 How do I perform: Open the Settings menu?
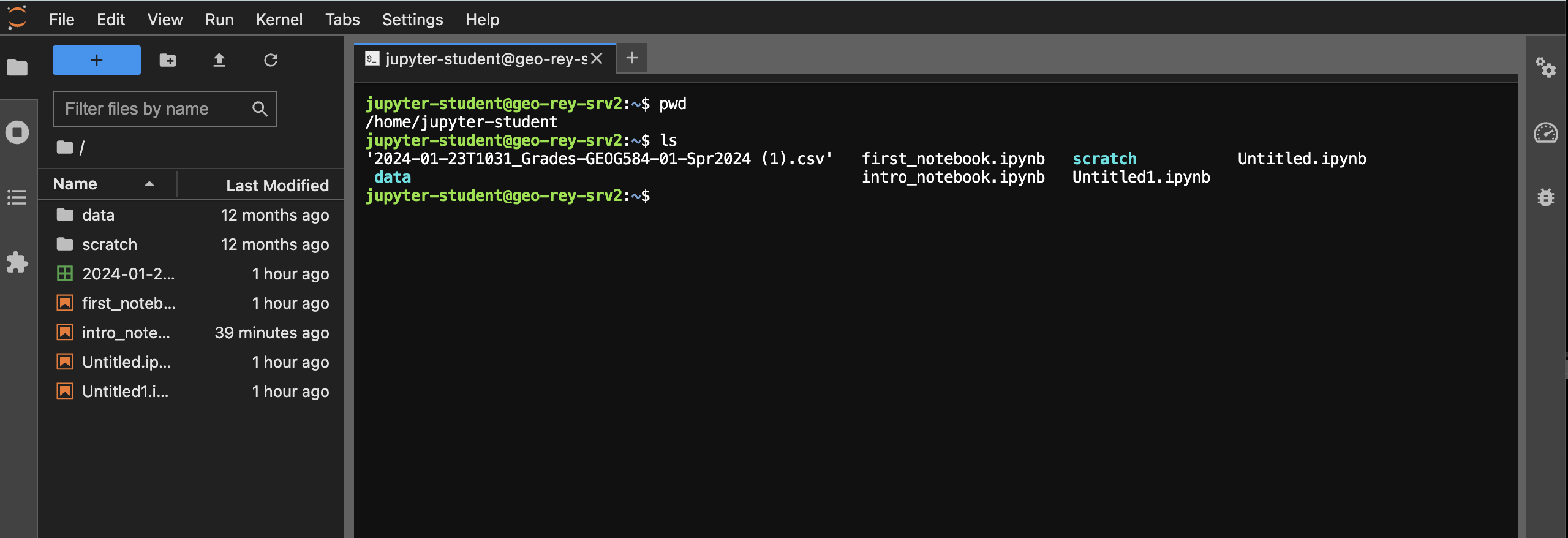coord(412,20)
